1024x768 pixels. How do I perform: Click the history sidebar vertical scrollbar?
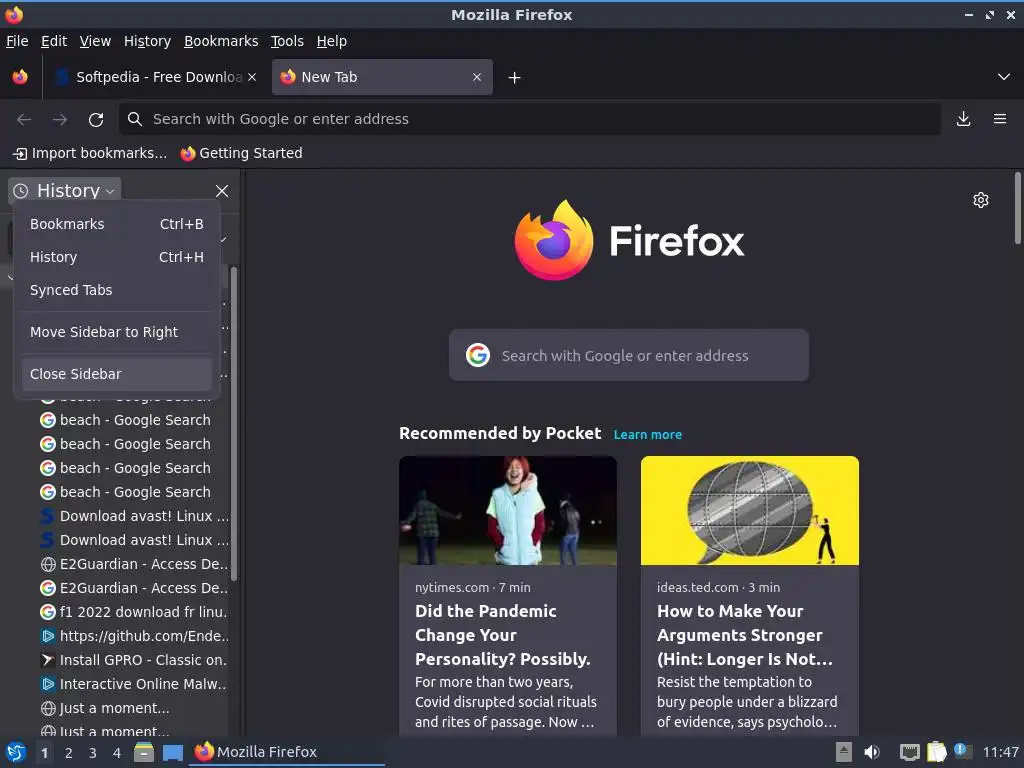coord(234,423)
